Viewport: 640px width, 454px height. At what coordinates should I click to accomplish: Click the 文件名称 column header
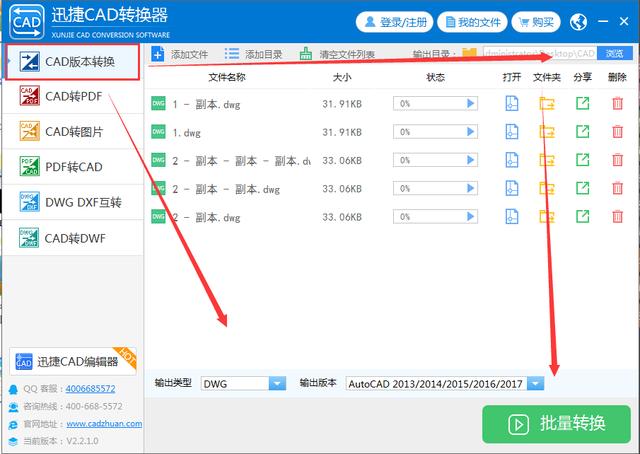[x=227, y=77]
